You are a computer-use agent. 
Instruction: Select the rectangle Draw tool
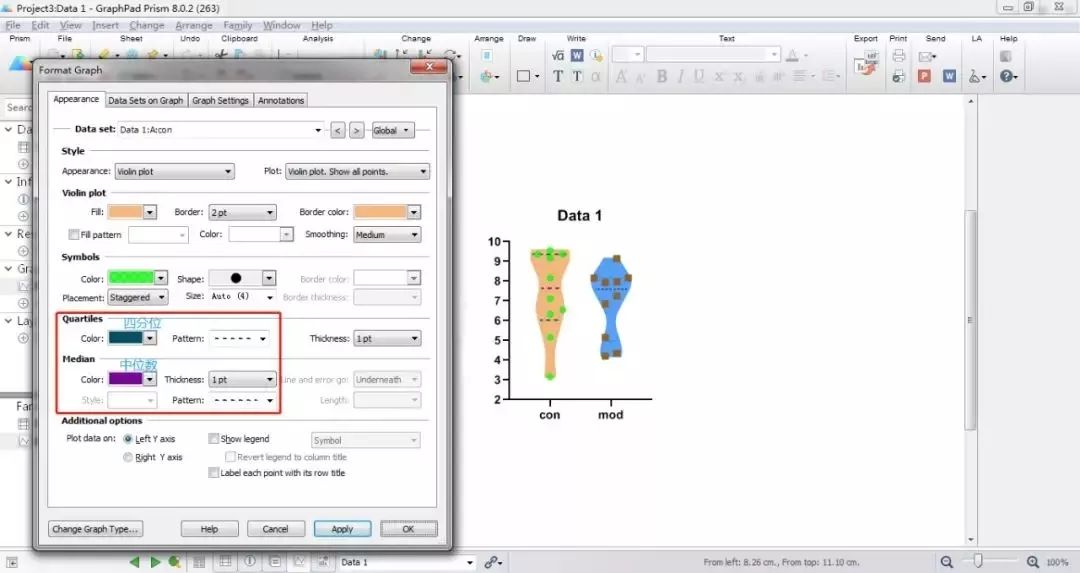[x=523, y=76]
